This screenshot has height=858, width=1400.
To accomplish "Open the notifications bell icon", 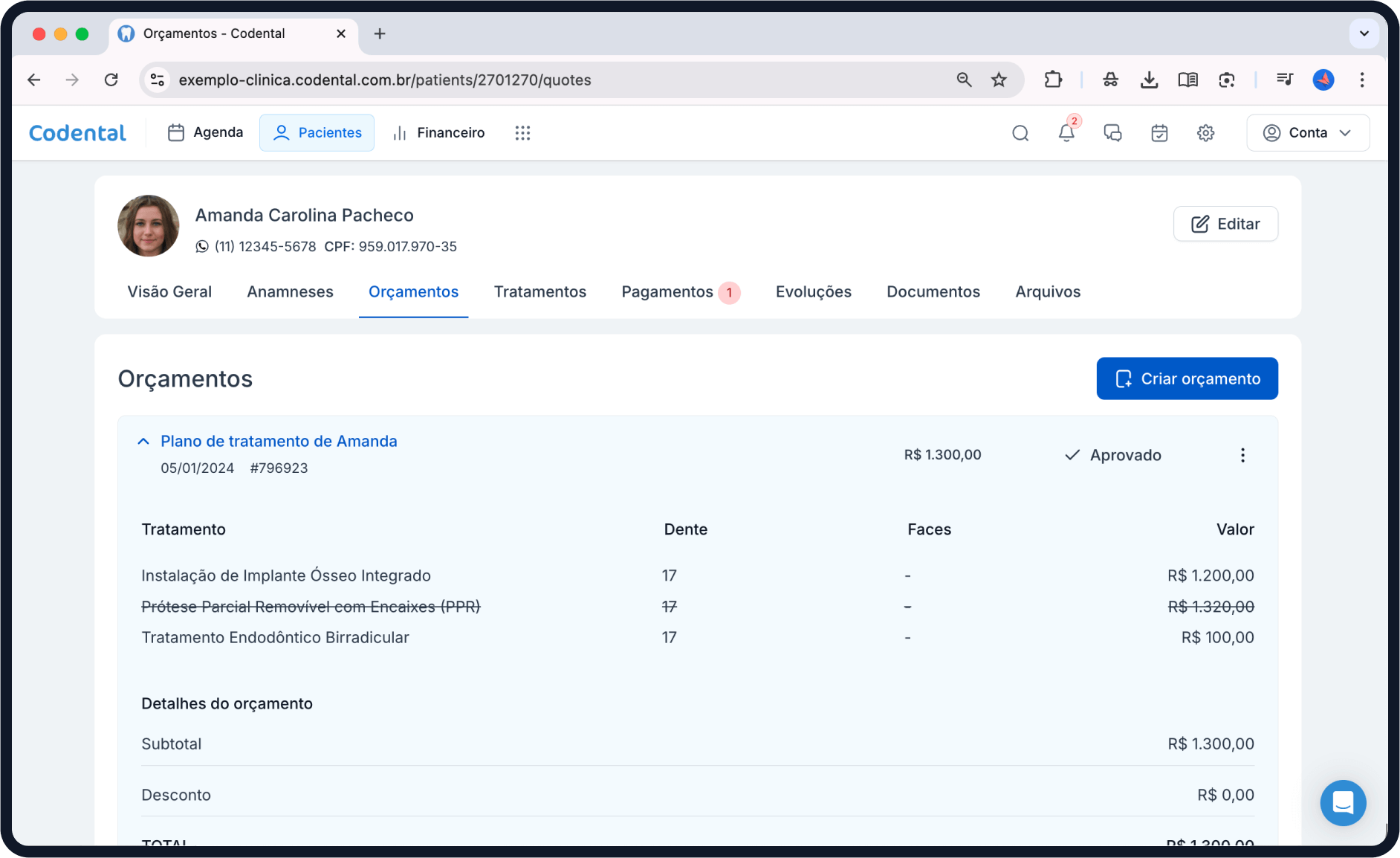I will coord(1066,133).
